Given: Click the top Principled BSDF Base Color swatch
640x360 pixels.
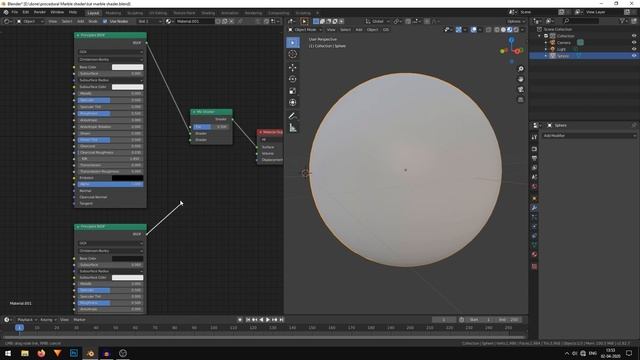Looking at the screenshot, I should [127, 67].
